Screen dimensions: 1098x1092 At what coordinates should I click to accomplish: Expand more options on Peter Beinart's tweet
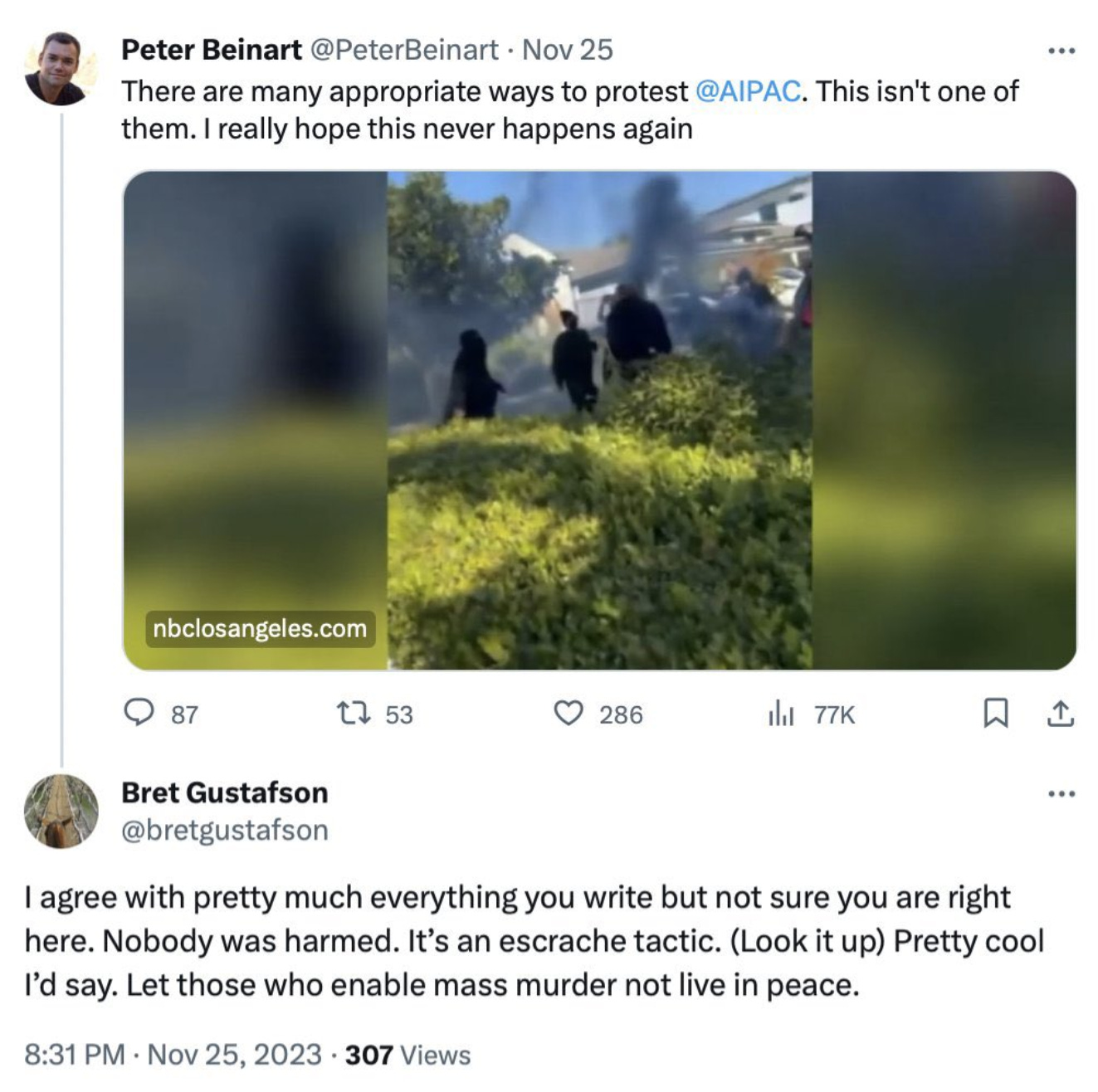(1061, 51)
